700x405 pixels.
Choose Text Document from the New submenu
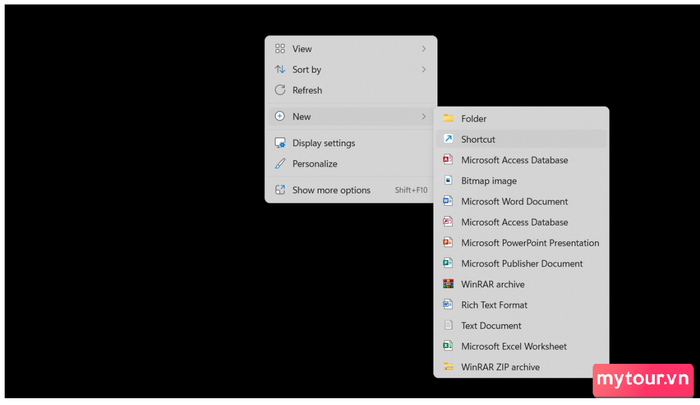point(521,326)
